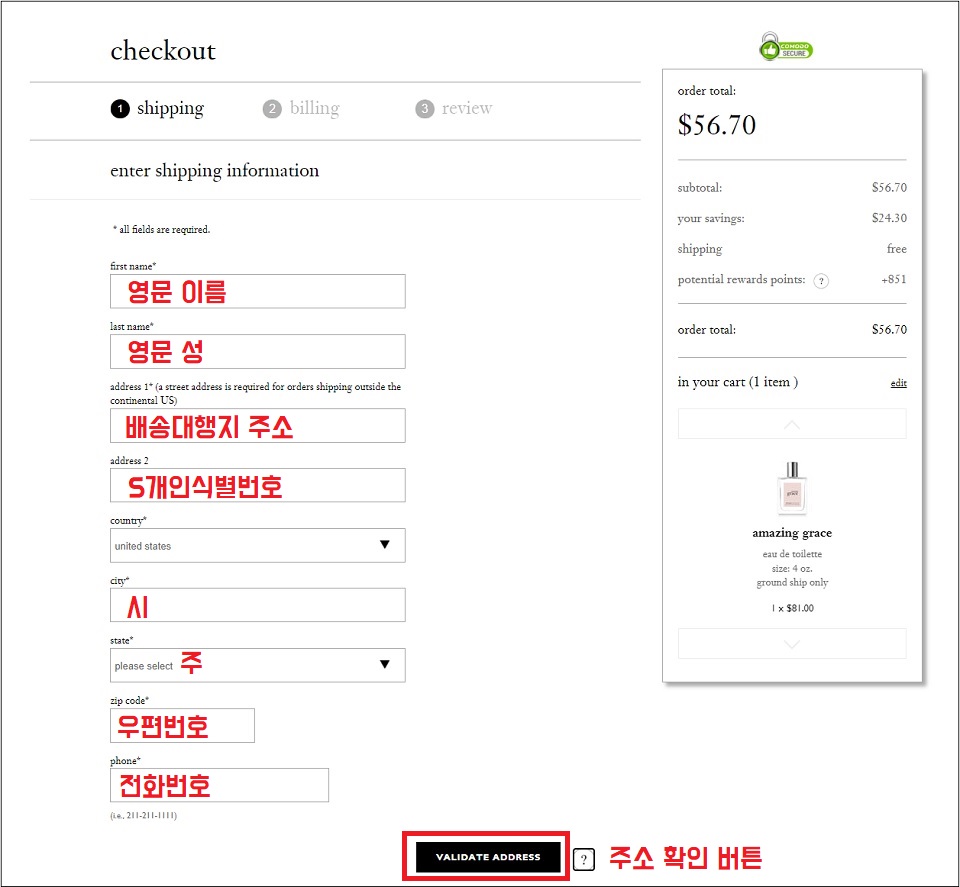This screenshot has width=960, height=887.
Task: Click the Comodo Secure badge icon
Action: [786, 47]
